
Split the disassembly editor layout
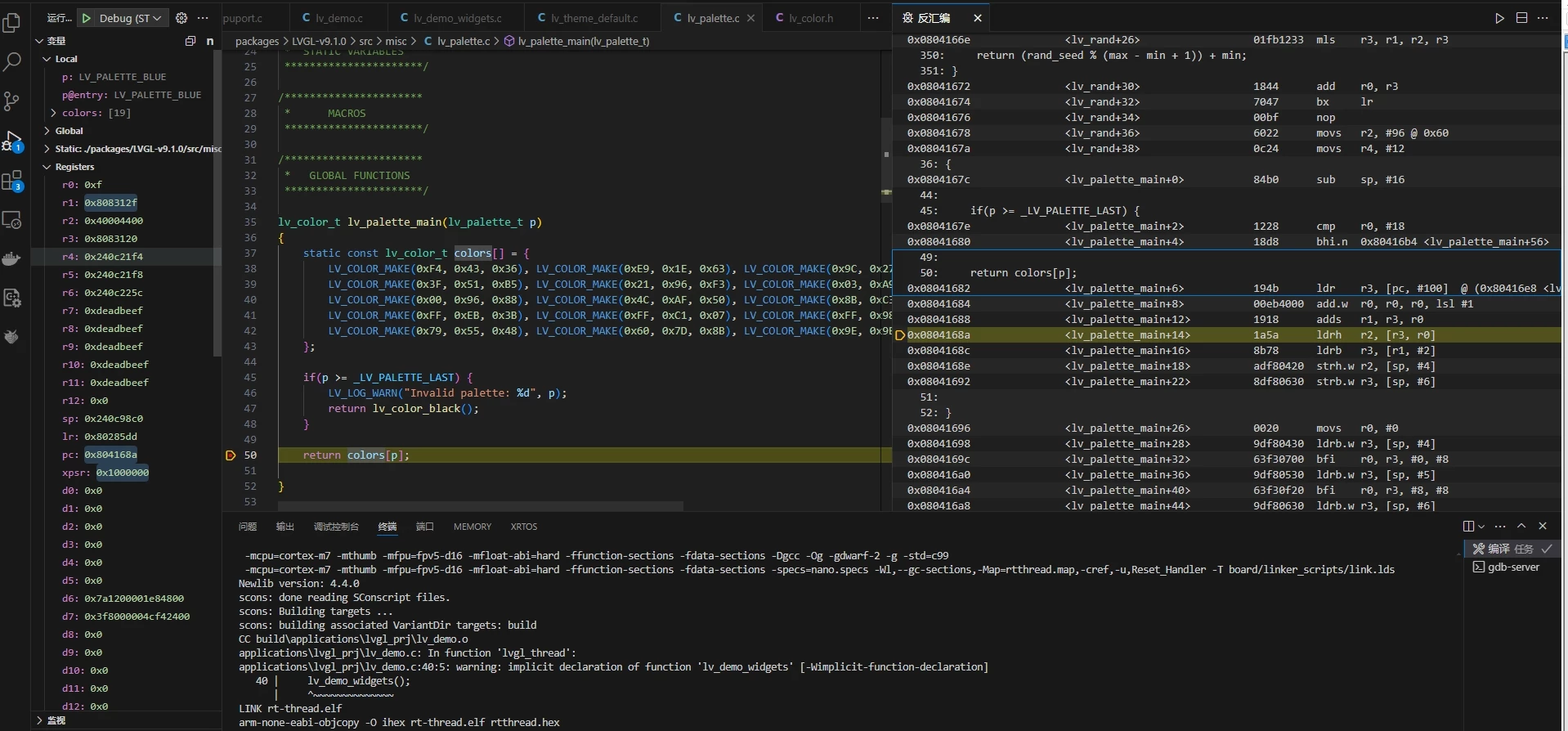(1521, 18)
